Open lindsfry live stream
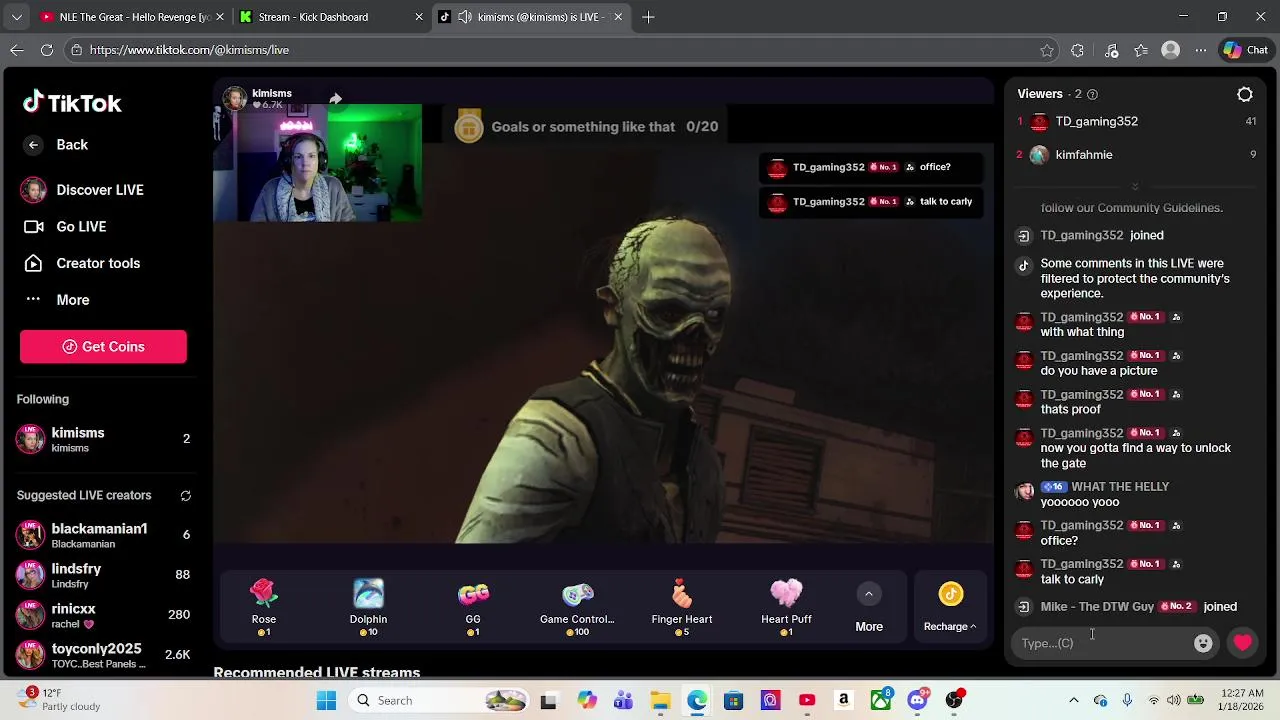The height and width of the screenshot is (720, 1280). point(103,575)
